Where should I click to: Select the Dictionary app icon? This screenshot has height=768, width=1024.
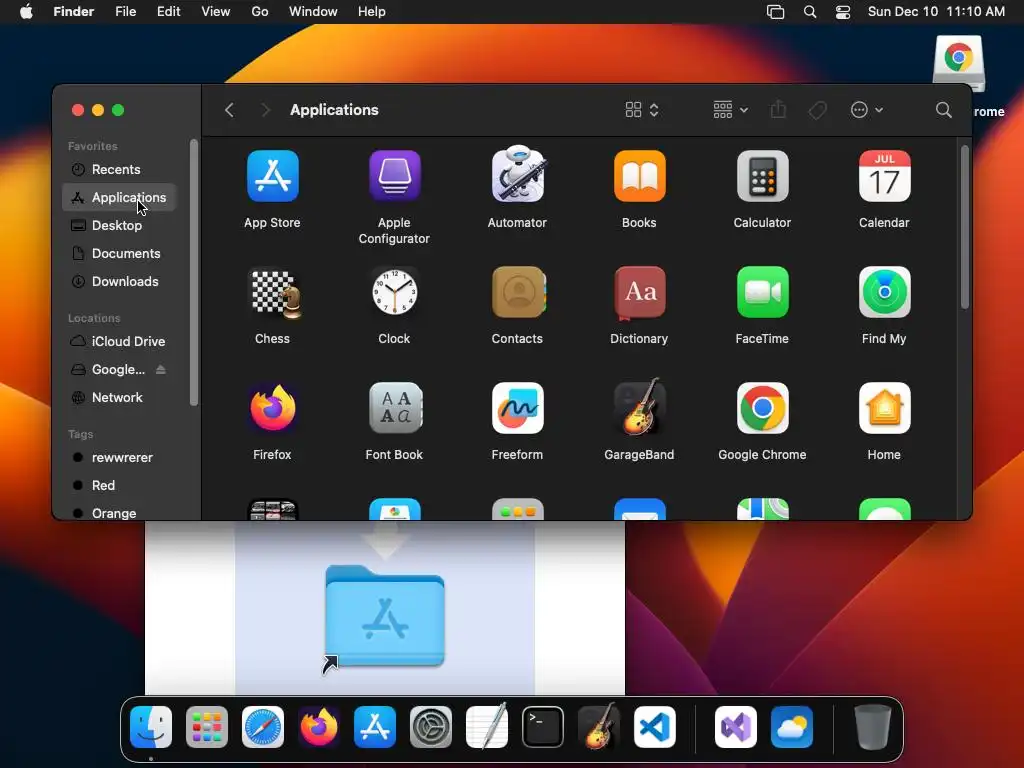click(x=639, y=293)
